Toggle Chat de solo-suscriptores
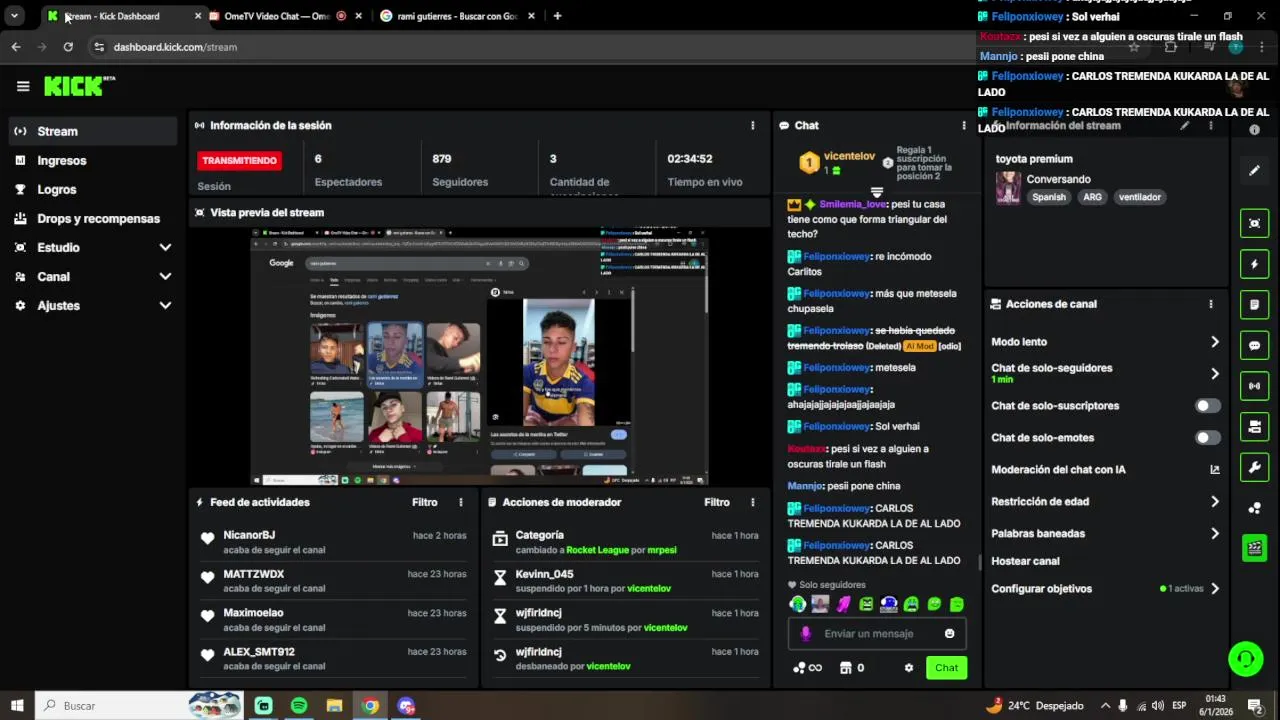This screenshot has height=720, width=1280. tap(1208, 406)
